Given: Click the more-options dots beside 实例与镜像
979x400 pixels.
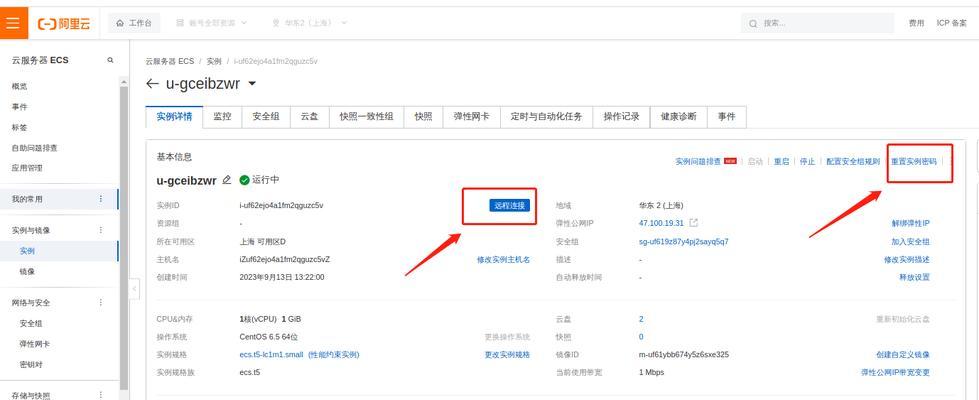Looking at the screenshot, I should (101, 230).
